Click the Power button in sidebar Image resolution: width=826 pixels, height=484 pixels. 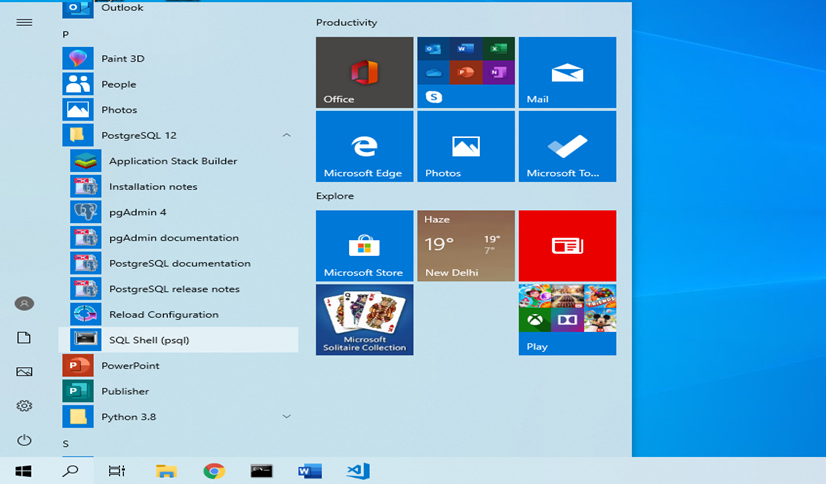pyautogui.click(x=24, y=440)
